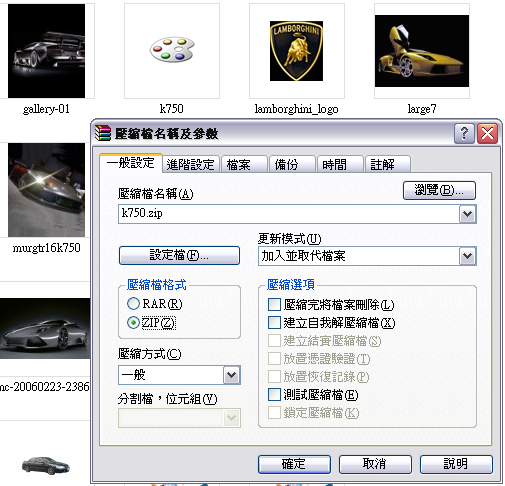Select the ZIP(Z) format radio button

(x=151, y=323)
